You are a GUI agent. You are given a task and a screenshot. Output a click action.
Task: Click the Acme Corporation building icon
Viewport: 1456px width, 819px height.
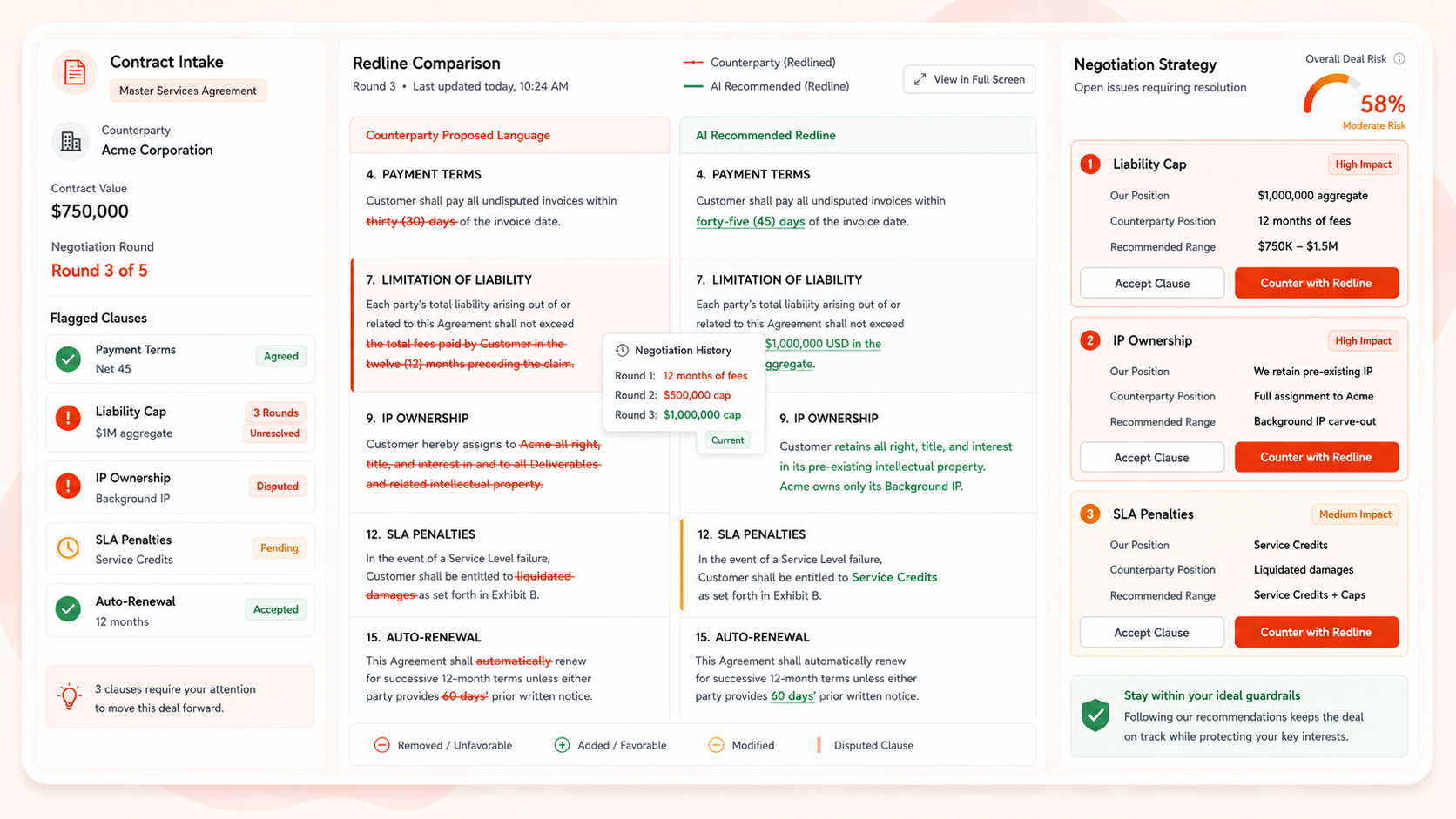[x=71, y=140]
